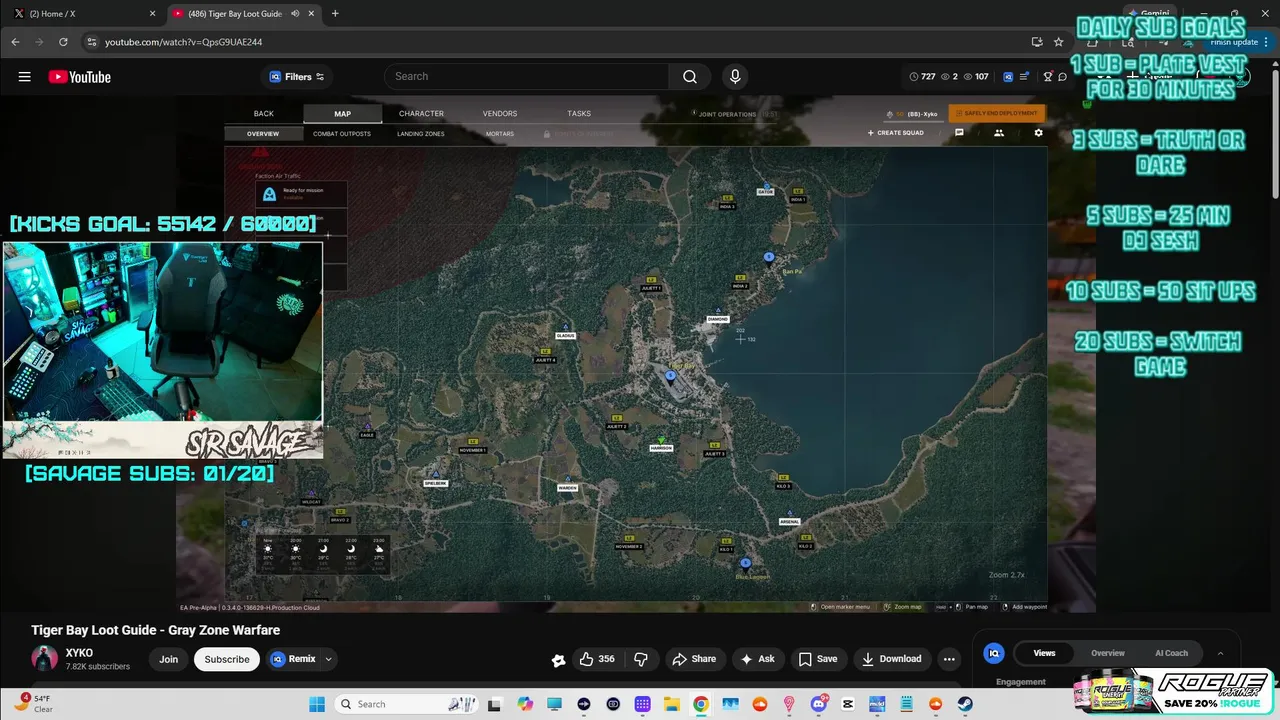Open the YouTube hamburger guide menu
The image size is (1280, 720).
[24, 77]
